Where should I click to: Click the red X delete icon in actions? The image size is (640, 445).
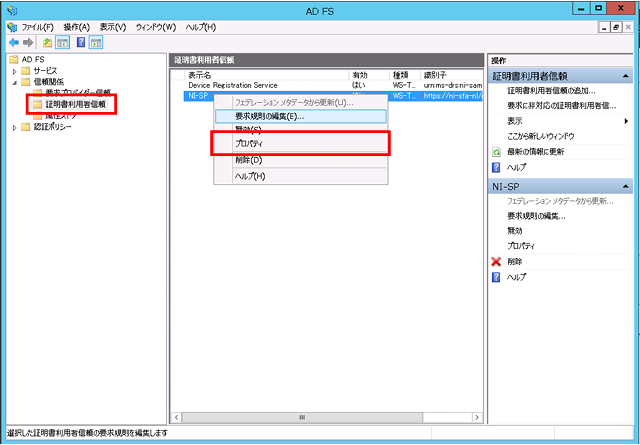[x=496, y=262]
